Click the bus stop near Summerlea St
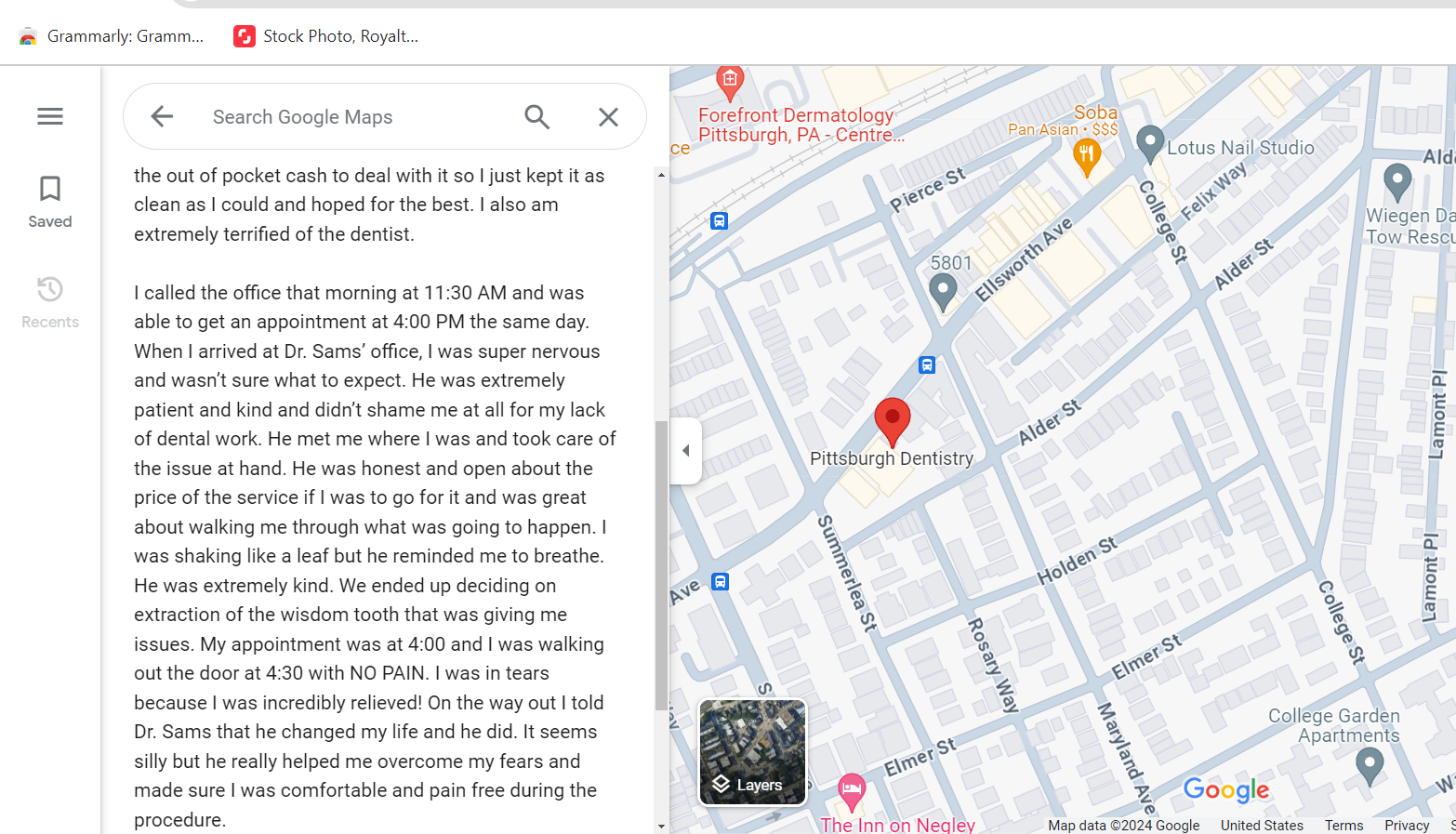The image size is (1456, 834). click(x=720, y=582)
